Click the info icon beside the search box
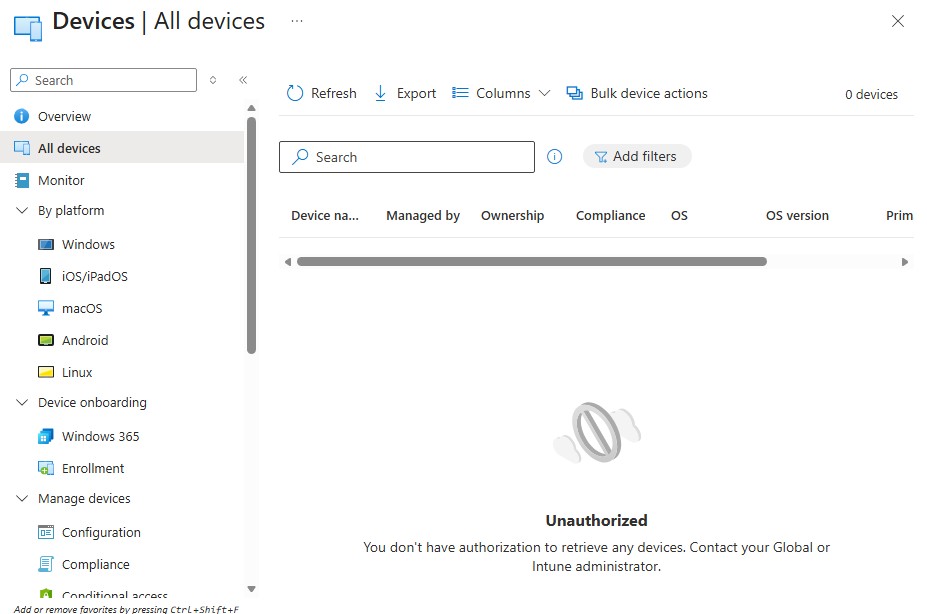 (x=555, y=156)
